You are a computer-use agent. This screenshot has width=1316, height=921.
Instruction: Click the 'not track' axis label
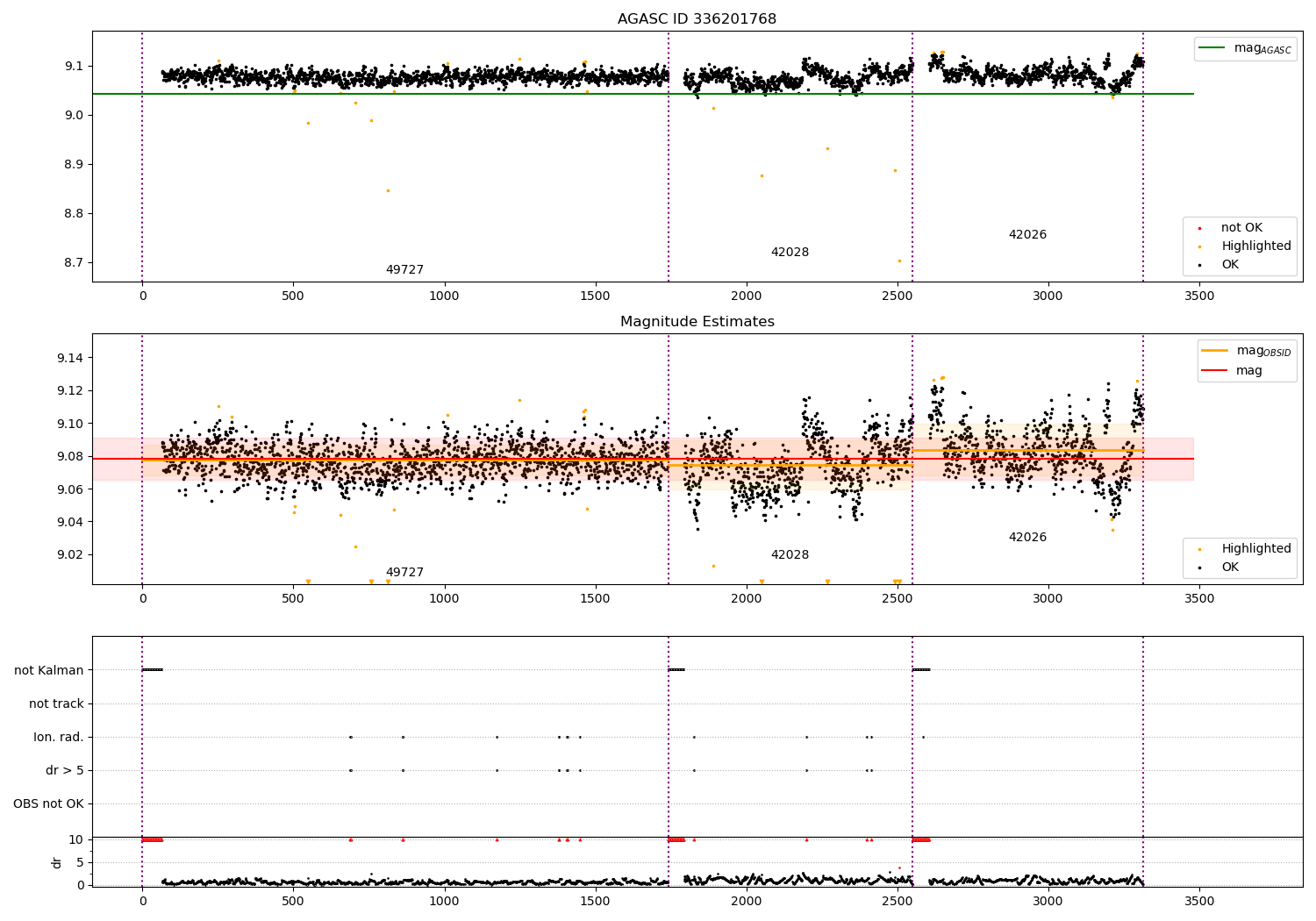pos(56,703)
